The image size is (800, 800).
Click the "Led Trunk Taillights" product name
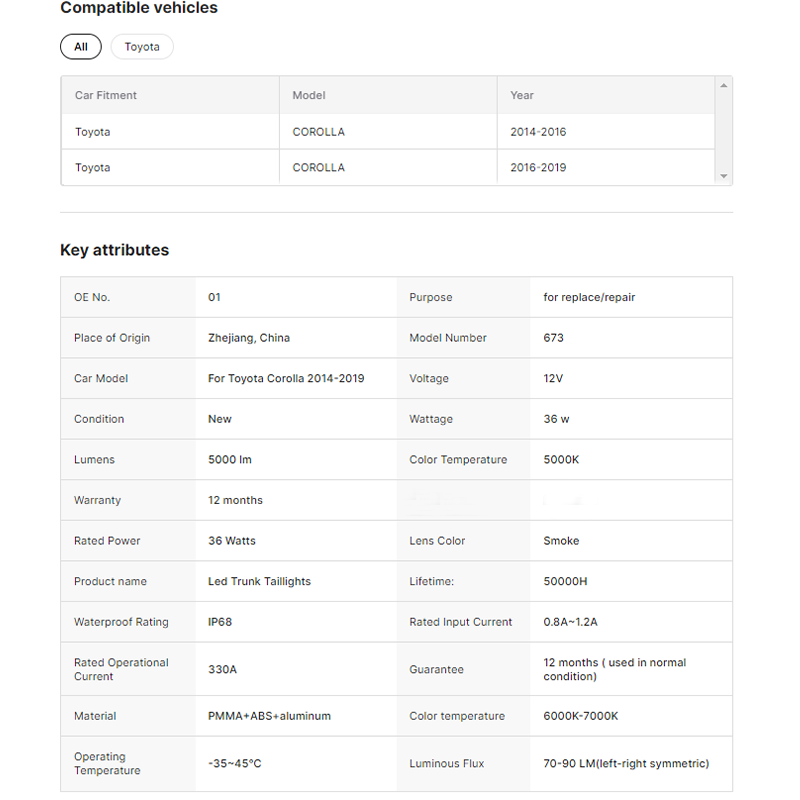point(259,582)
